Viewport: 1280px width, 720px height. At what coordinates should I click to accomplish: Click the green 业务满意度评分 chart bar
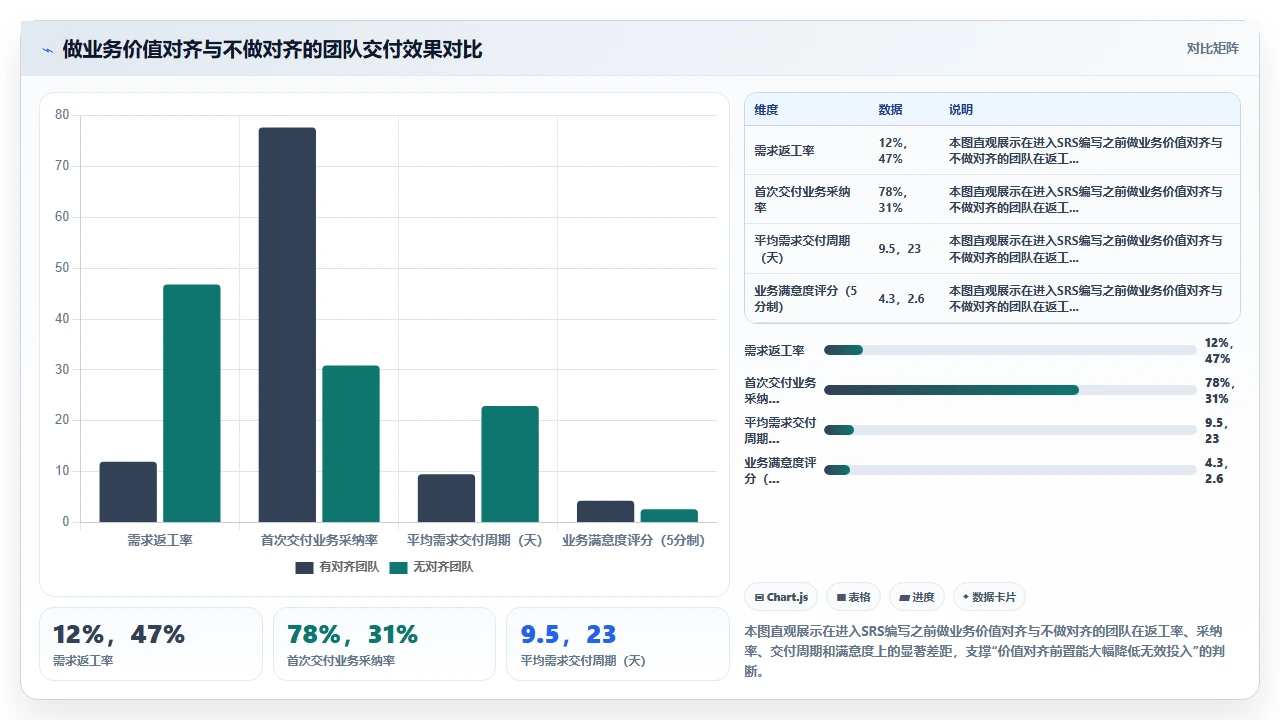(x=669, y=516)
